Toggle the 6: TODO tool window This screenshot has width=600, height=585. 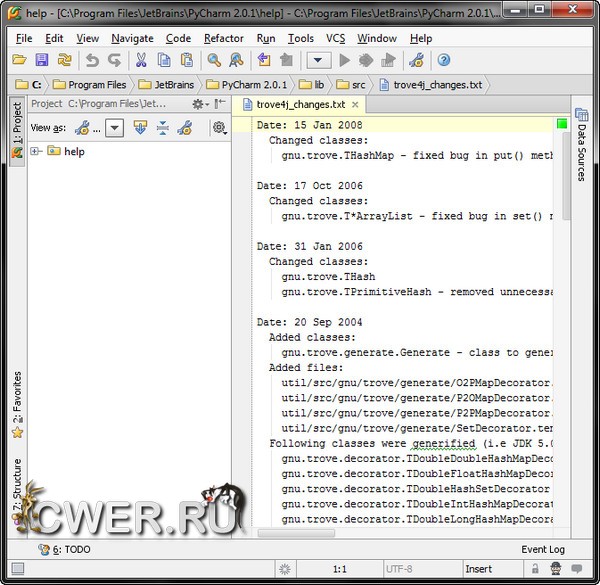64,549
